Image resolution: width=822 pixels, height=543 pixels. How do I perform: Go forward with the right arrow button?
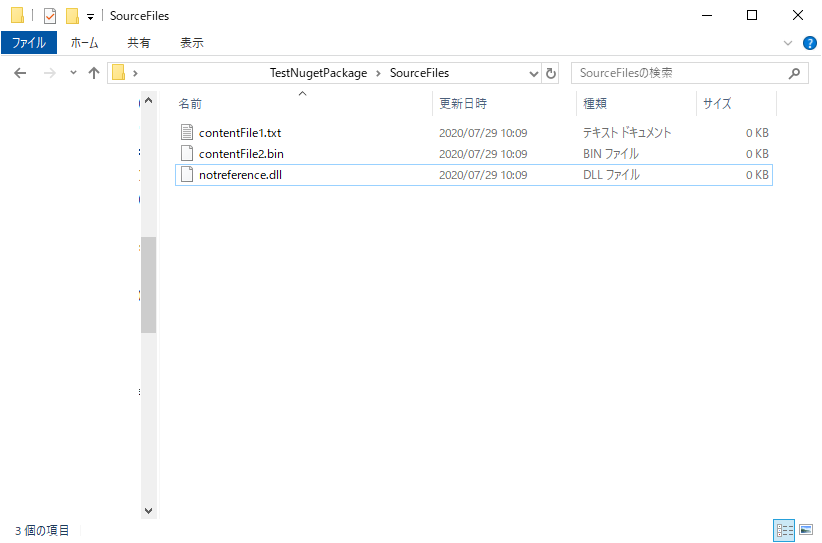click(50, 73)
